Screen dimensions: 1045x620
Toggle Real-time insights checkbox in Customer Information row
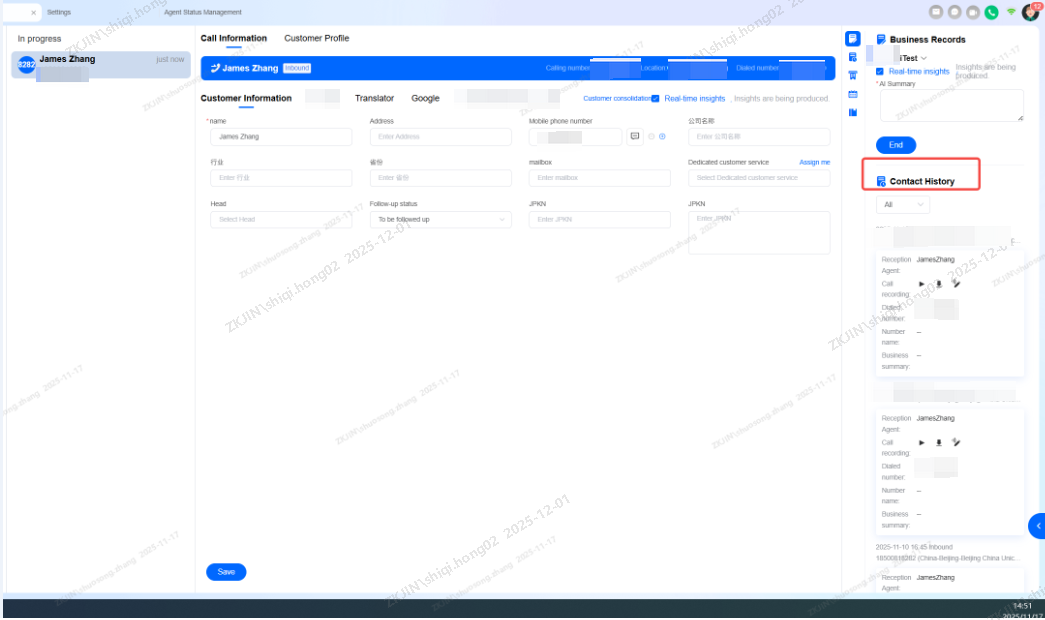coord(655,99)
